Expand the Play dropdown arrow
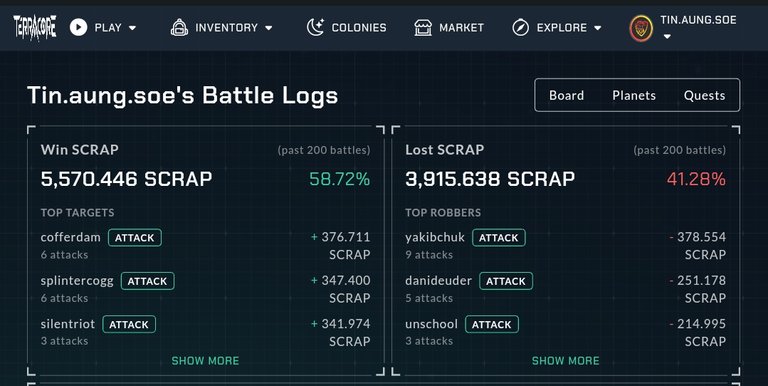This screenshot has width=768, height=386. click(x=132, y=28)
